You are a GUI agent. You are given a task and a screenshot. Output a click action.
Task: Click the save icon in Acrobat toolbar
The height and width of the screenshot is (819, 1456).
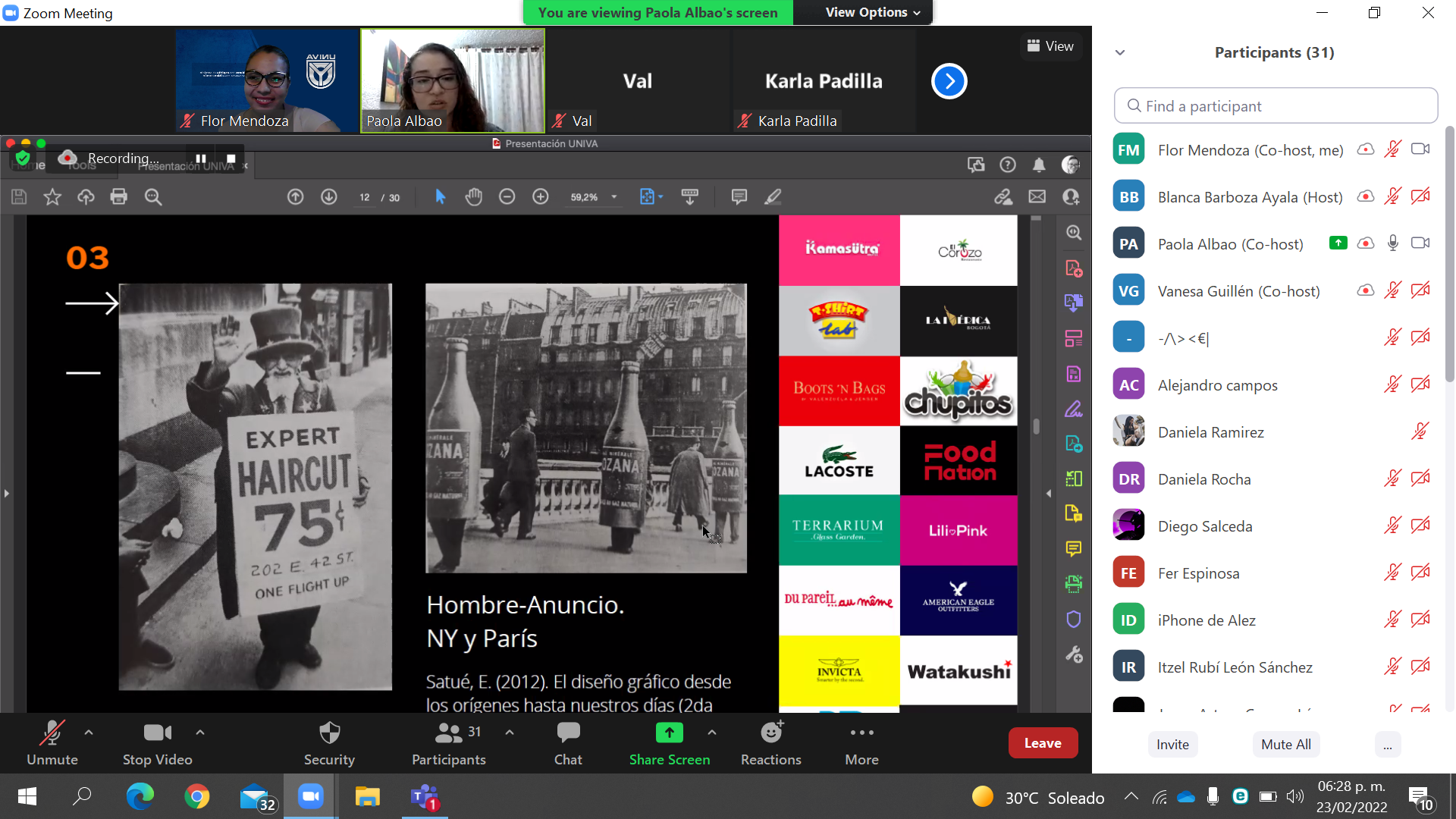(19, 197)
